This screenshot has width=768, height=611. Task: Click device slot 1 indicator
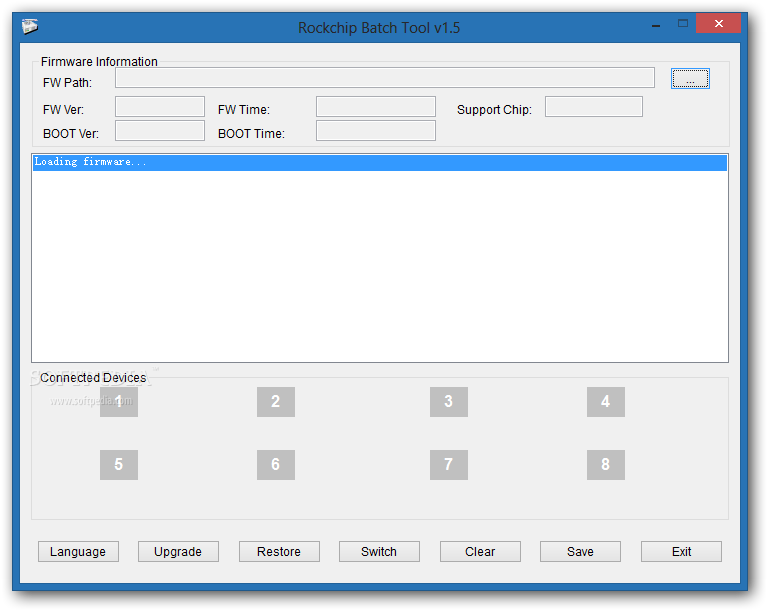click(x=119, y=402)
